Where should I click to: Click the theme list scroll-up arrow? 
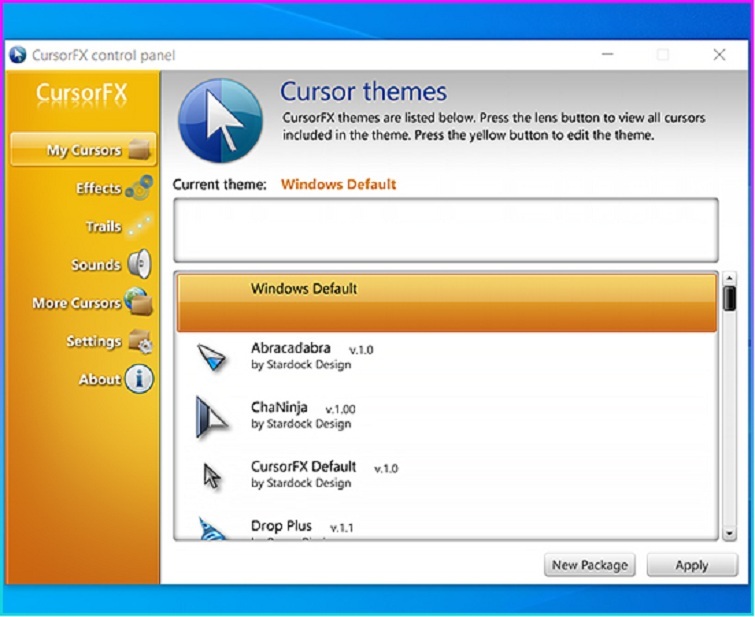pos(729,280)
